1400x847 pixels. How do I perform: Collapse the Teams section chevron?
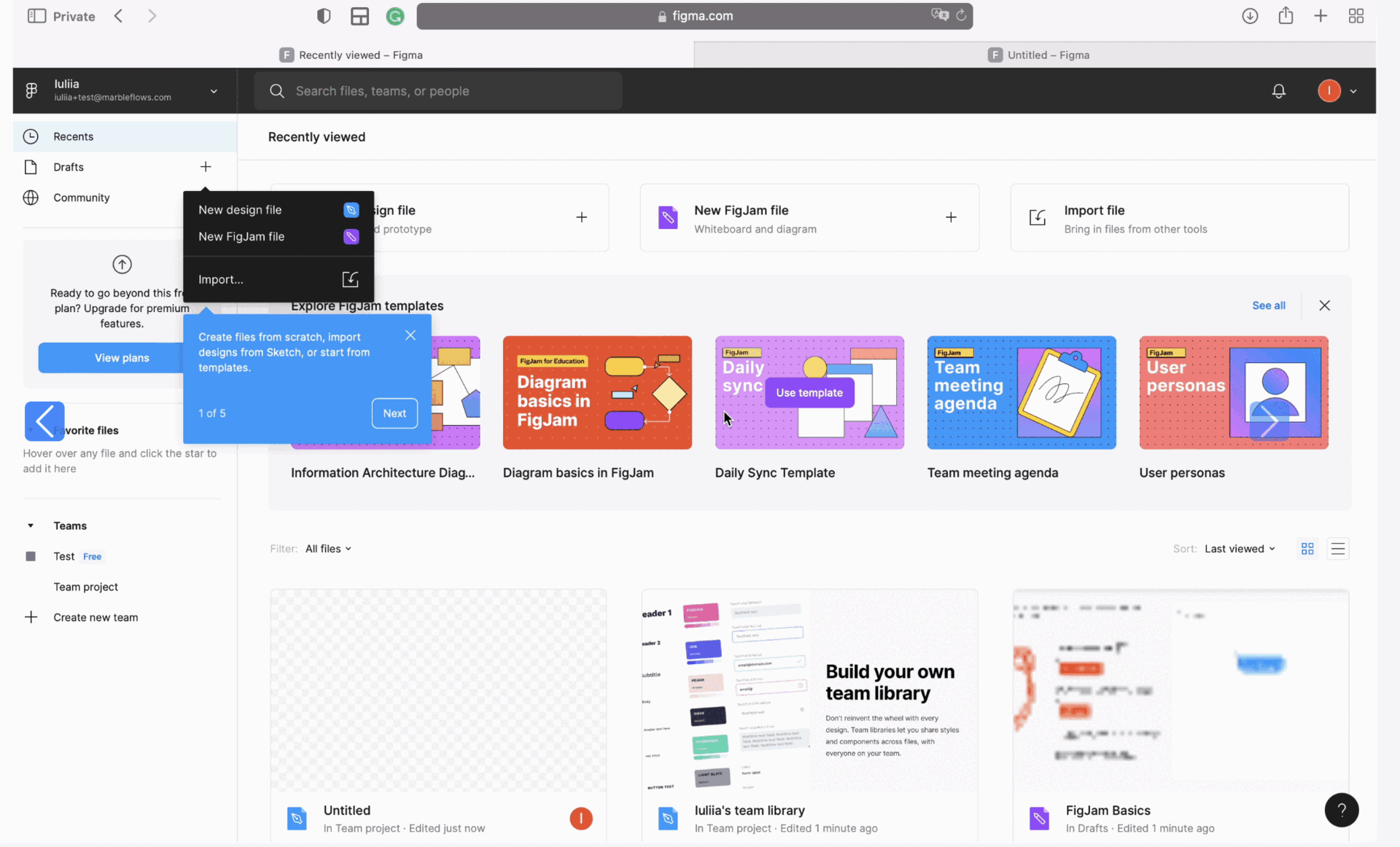[30, 525]
